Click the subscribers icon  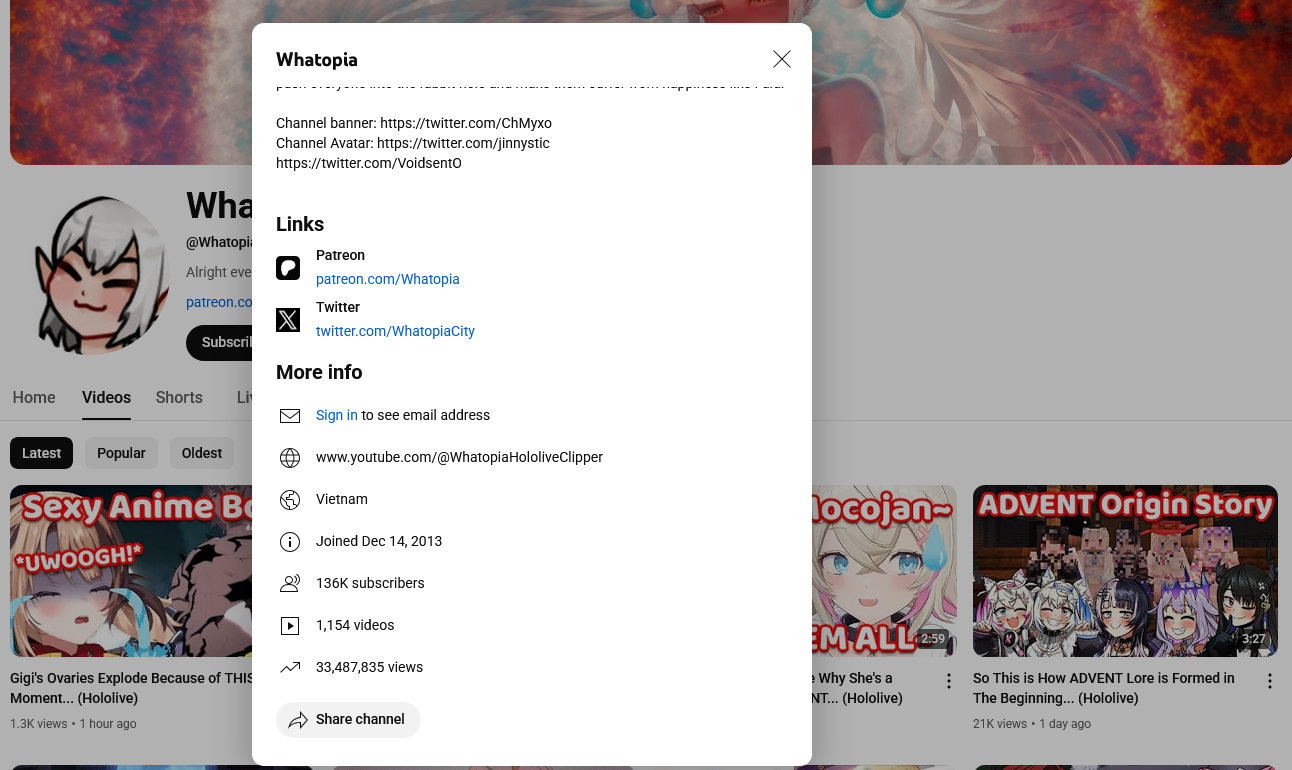tap(290, 583)
